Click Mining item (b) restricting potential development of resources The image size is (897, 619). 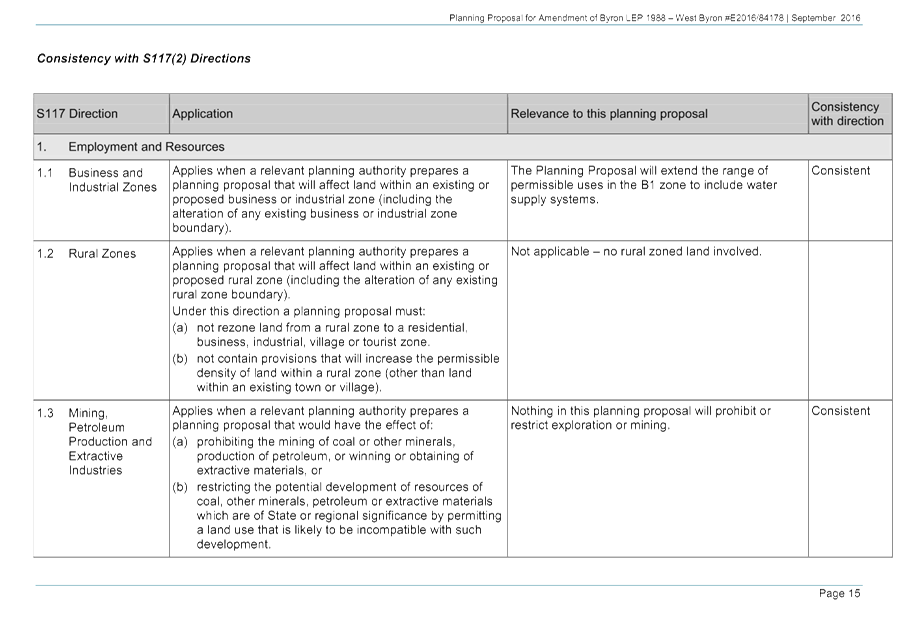[337, 515]
